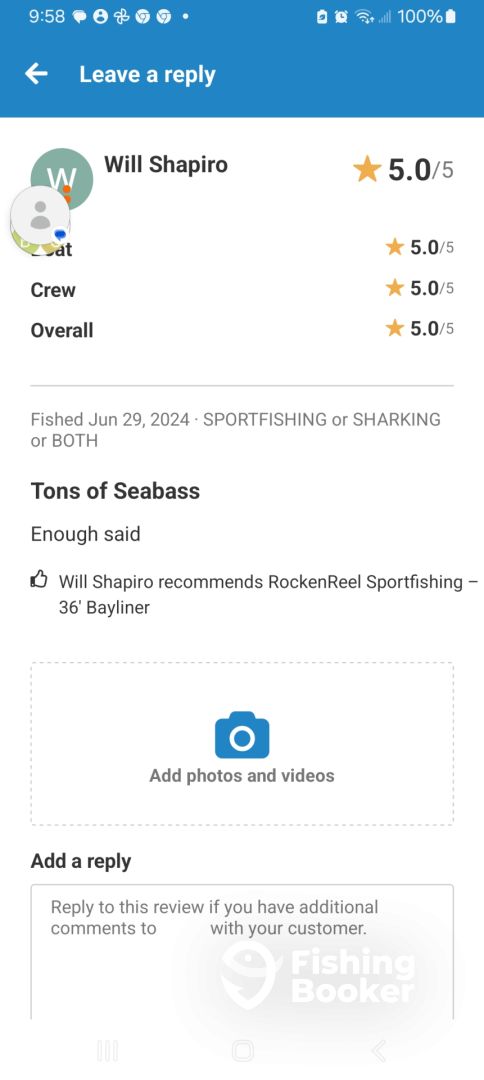484x1080 pixels.
Task: Tap the thumbs-up recommend icon
Action: pyautogui.click(x=39, y=581)
